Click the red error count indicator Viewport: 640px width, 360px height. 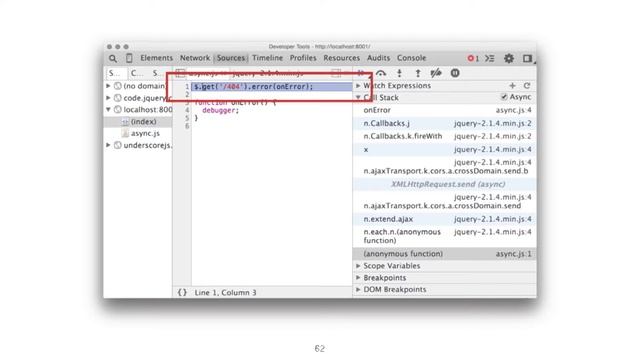coord(473,58)
